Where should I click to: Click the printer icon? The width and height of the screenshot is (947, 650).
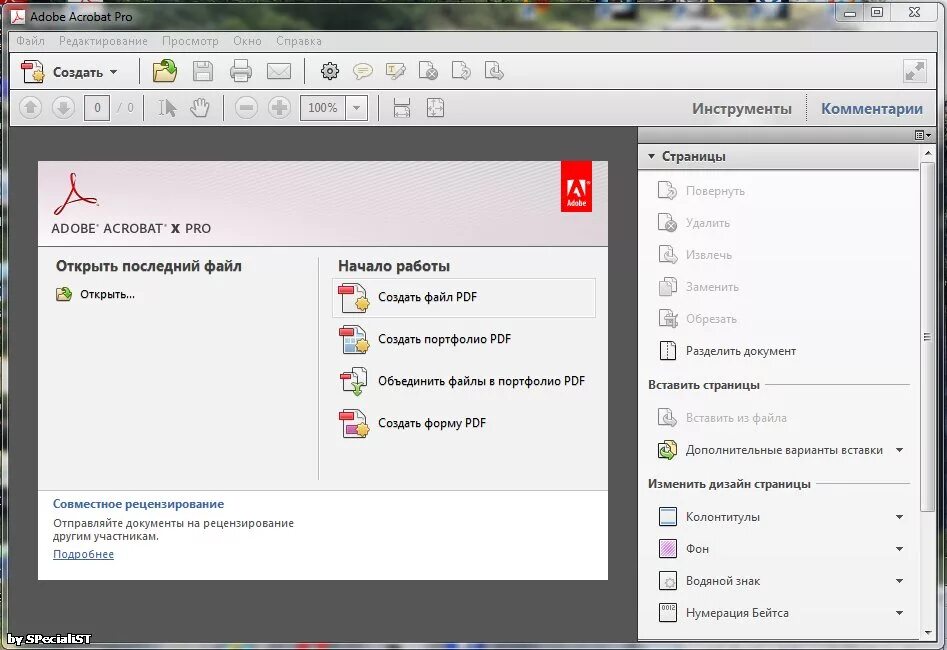click(241, 71)
